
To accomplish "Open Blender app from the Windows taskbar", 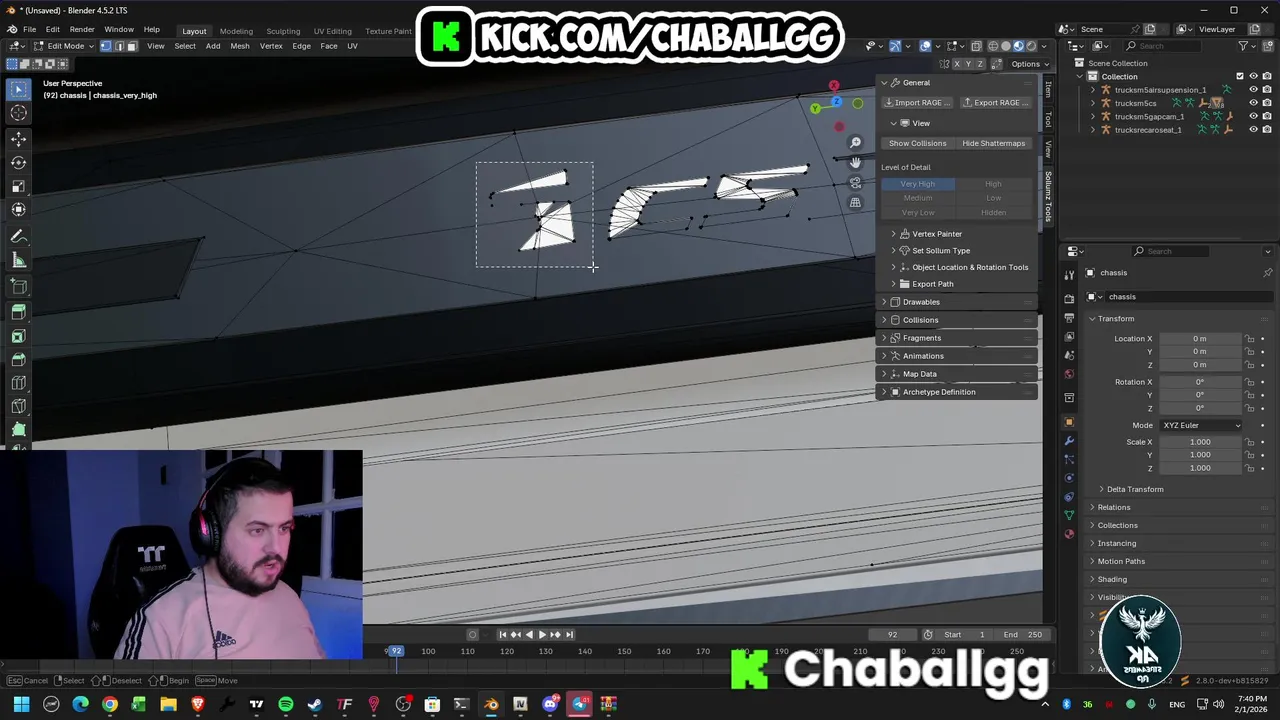I will pyautogui.click(x=491, y=704).
